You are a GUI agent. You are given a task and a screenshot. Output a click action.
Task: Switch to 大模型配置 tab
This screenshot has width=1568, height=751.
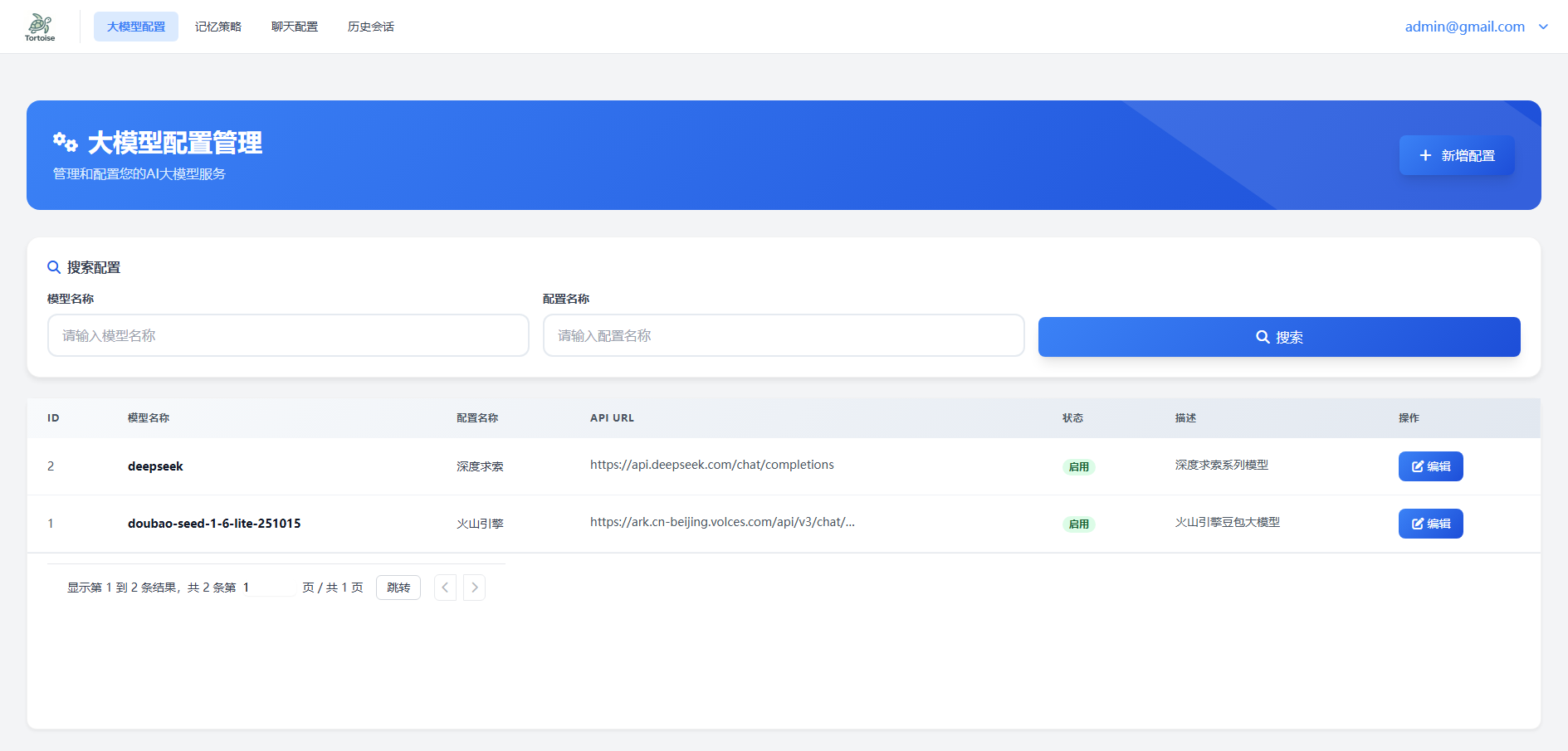[136, 27]
